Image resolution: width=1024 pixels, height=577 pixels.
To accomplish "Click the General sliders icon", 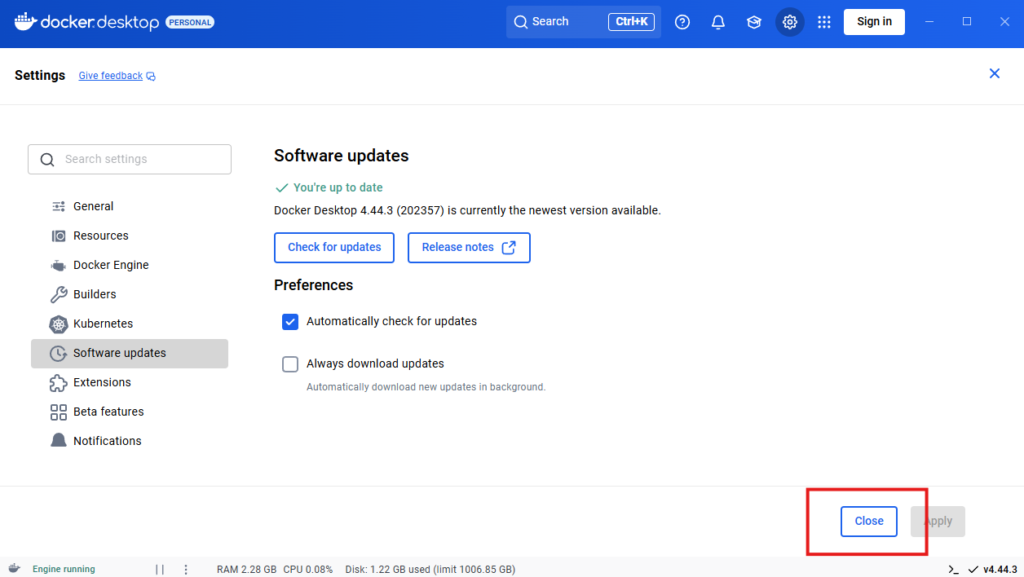I will pos(58,206).
